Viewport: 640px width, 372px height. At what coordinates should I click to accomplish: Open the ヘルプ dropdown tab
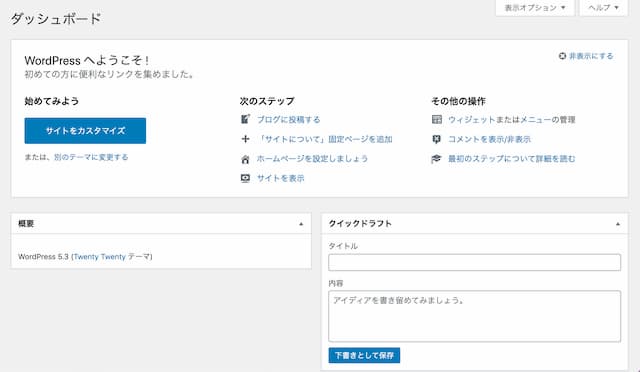pos(603,8)
